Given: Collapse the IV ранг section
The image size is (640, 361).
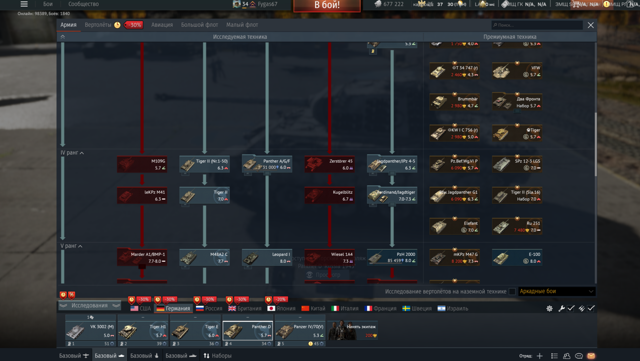Looking at the screenshot, I should 72,153.
